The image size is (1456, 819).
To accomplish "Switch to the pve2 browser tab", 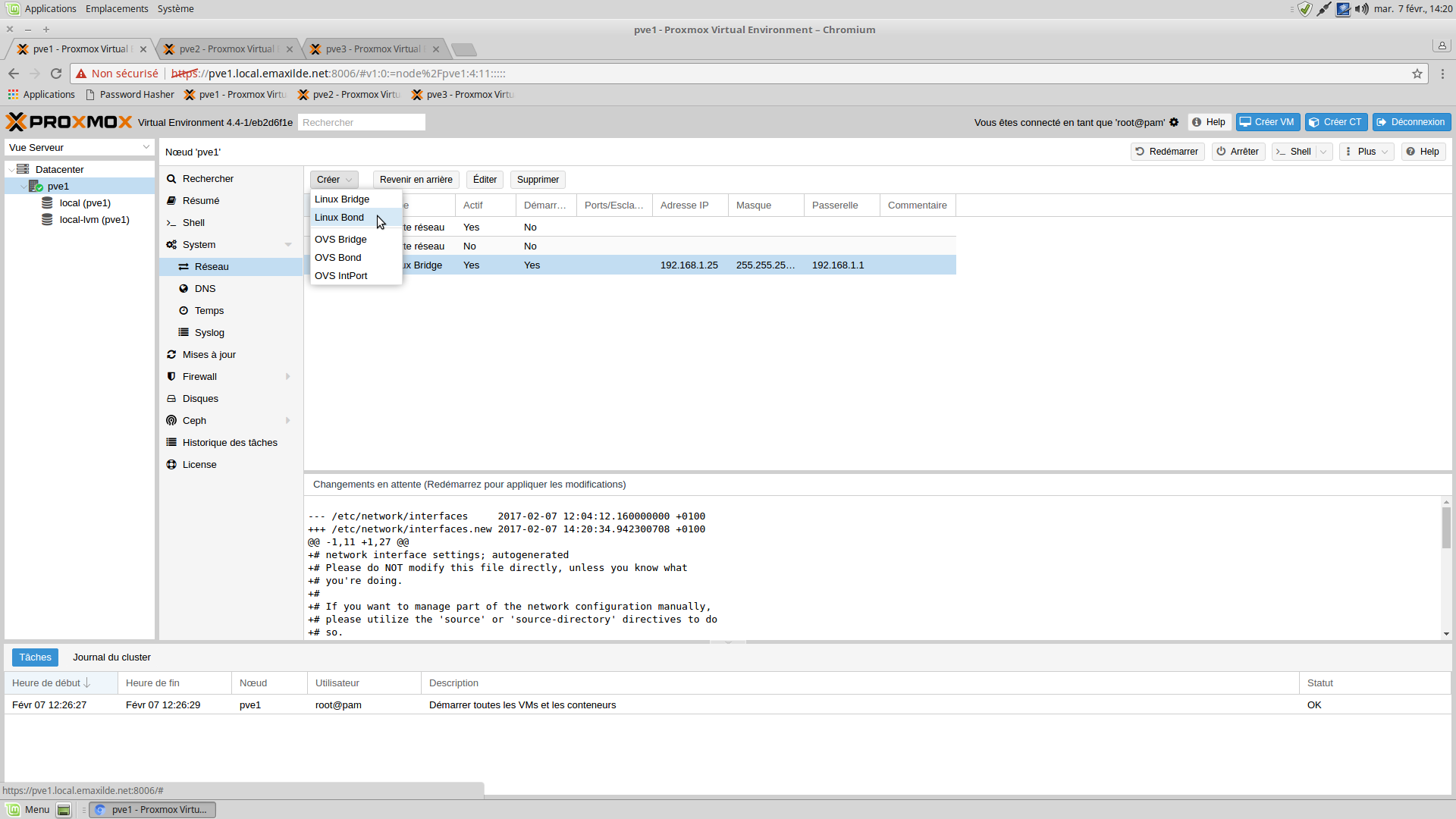I will (x=227, y=49).
